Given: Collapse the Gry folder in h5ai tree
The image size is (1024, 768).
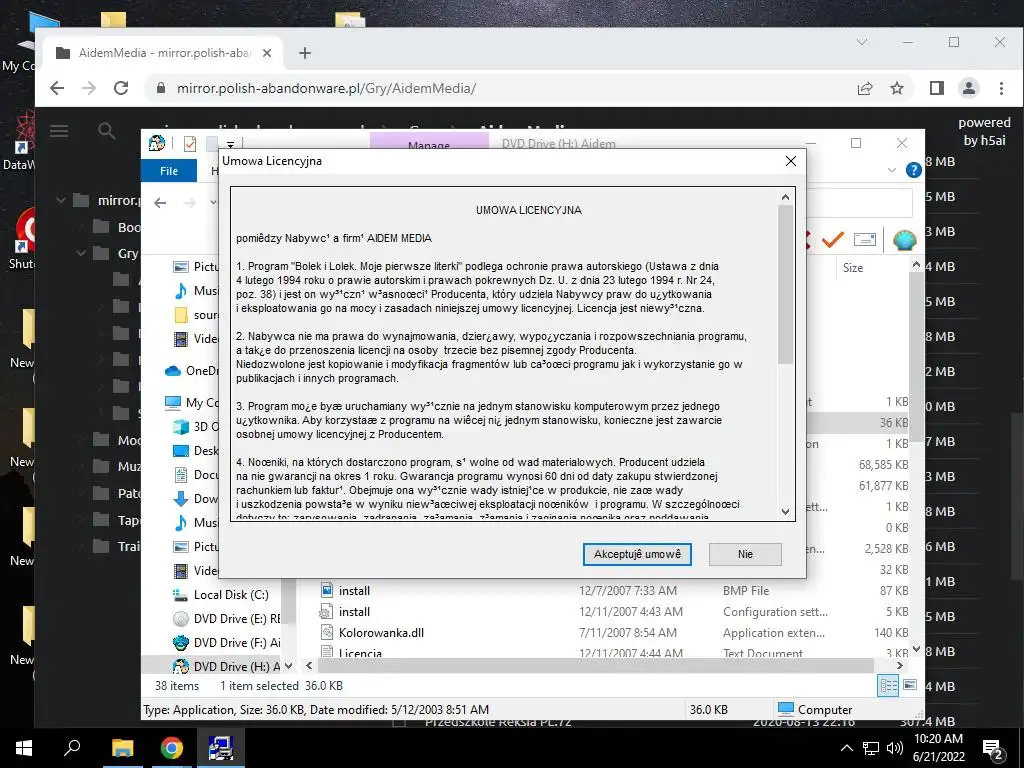Looking at the screenshot, I should pyautogui.click(x=81, y=253).
